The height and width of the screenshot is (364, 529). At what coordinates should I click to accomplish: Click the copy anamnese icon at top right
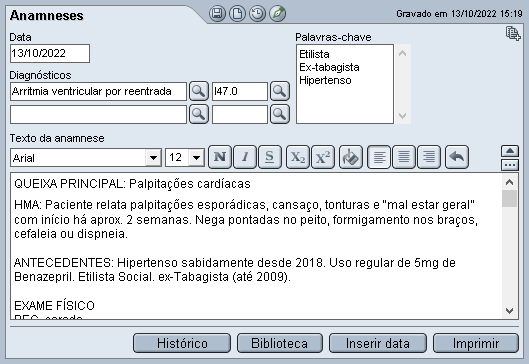[x=513, y=33]
